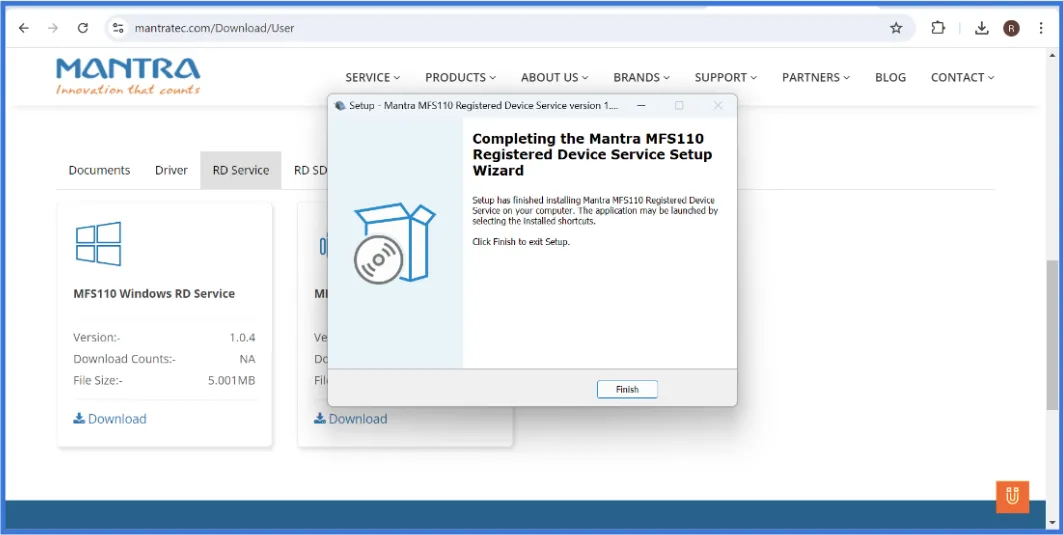Click the Windows logo on MFS110 card
The height and width of the screenshot is (535, 1063).
tap(98, 243)
